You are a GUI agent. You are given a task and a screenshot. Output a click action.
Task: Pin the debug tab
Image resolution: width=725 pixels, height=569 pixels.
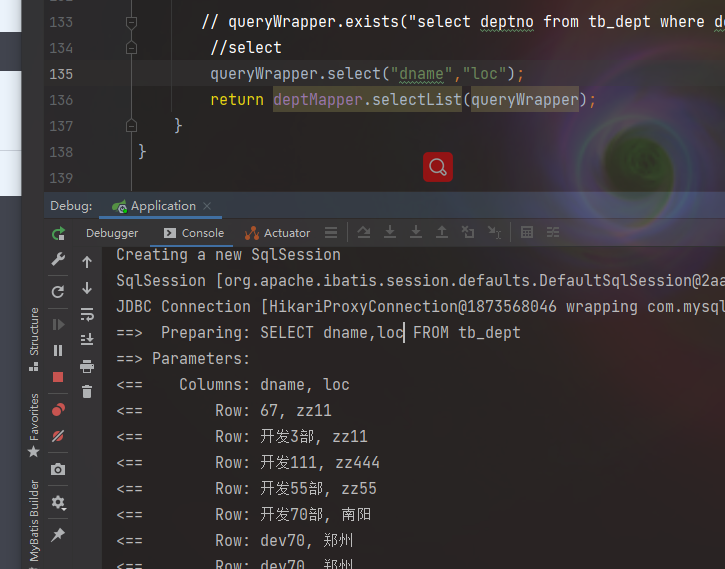click(58, 535)
